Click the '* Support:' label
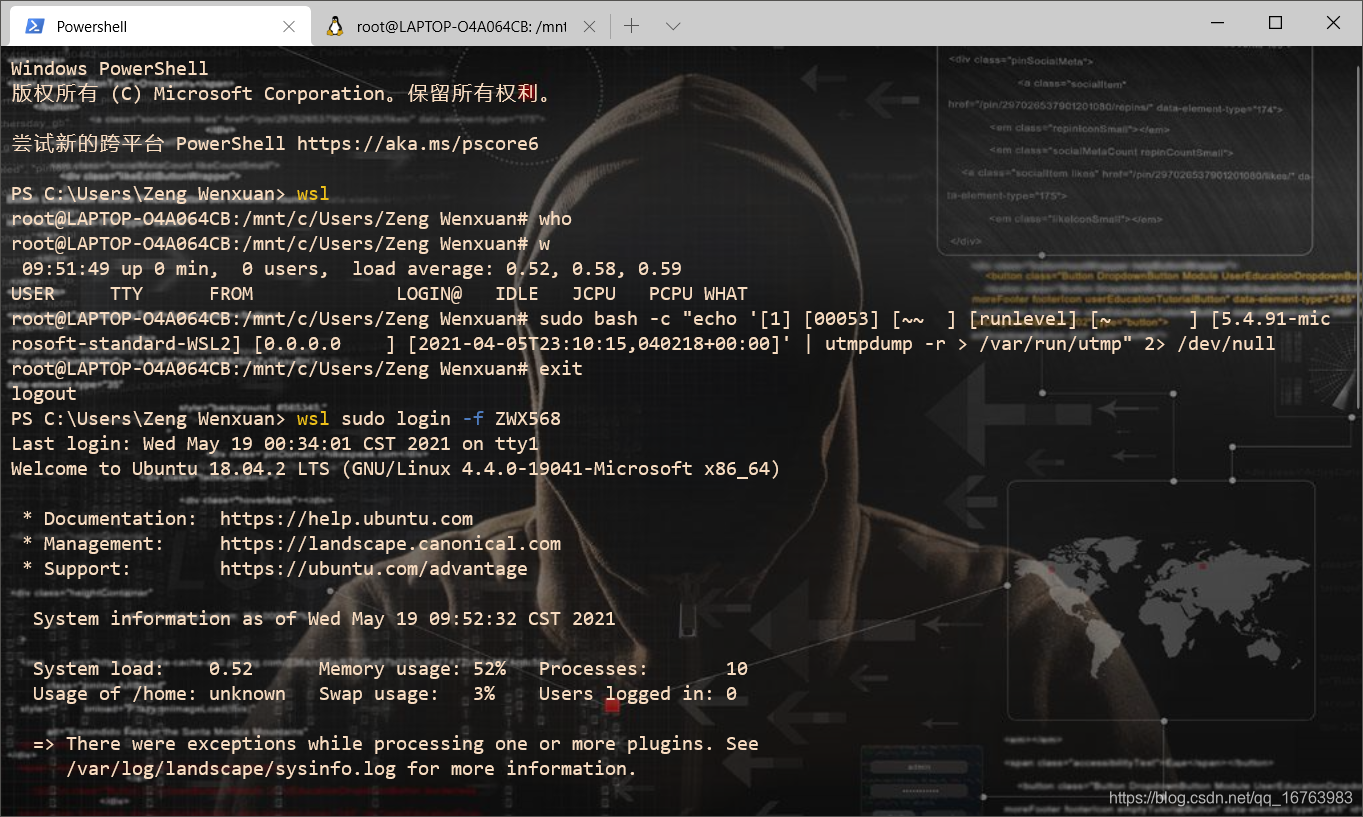 pos(77,569)
